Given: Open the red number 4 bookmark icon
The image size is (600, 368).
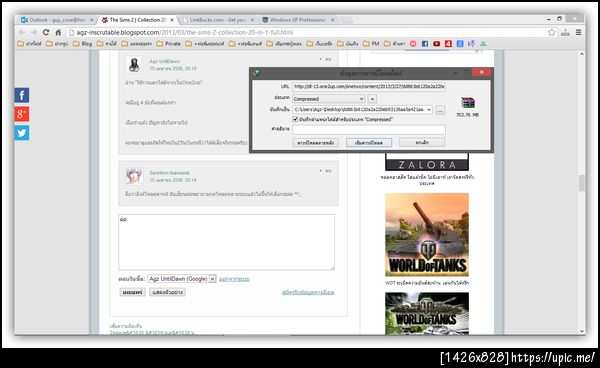Looking at the screenshot, I should point(448,44).
